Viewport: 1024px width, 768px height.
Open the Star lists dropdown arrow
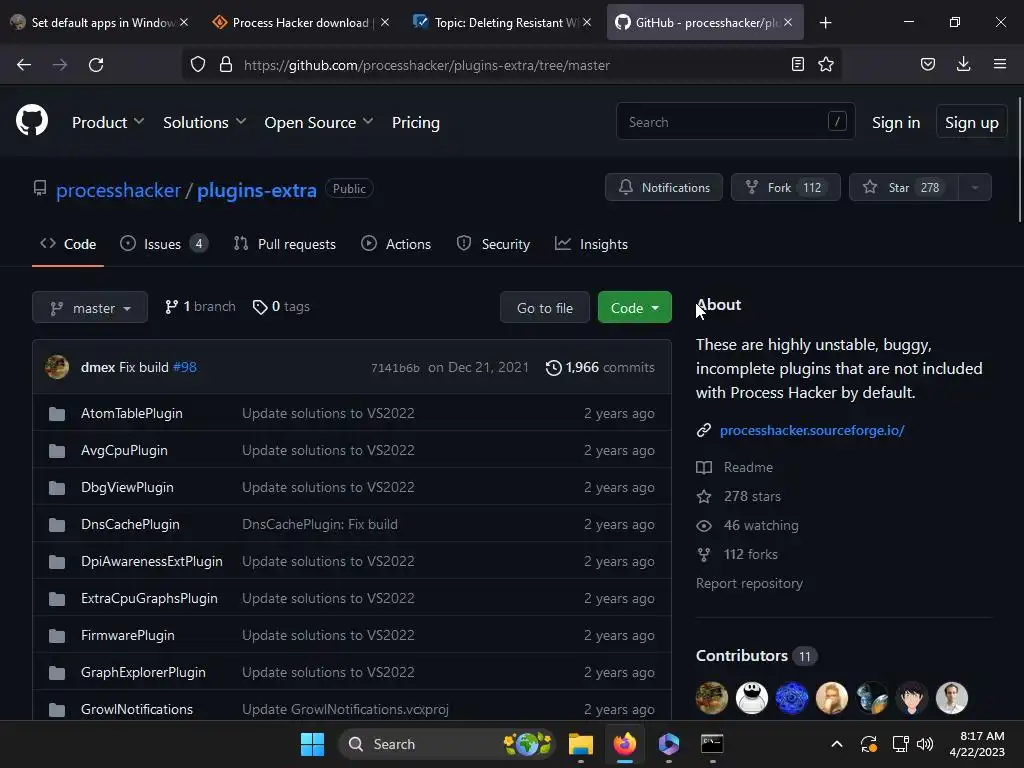point(974,187)
